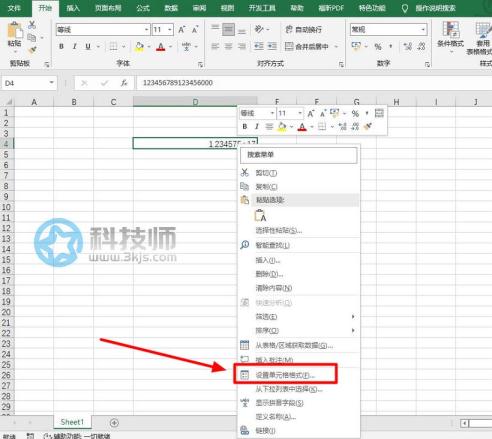Click the mini toolbar Font Color red A

302,127
